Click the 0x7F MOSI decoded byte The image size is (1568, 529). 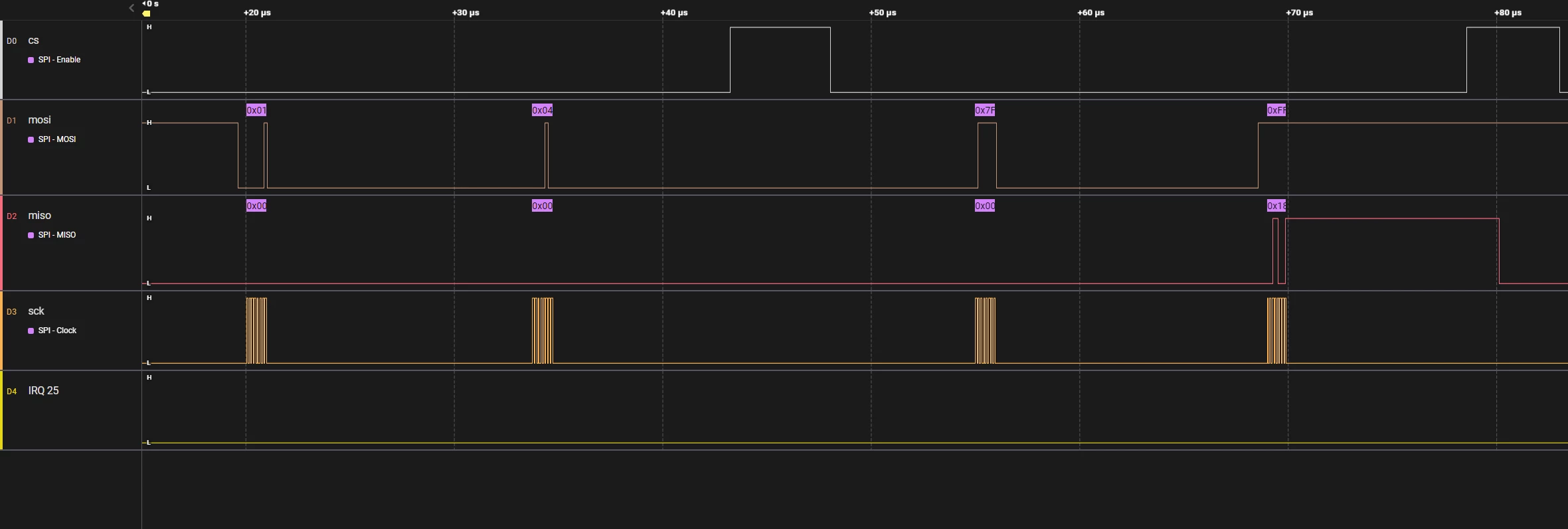(x=985, y=110)
